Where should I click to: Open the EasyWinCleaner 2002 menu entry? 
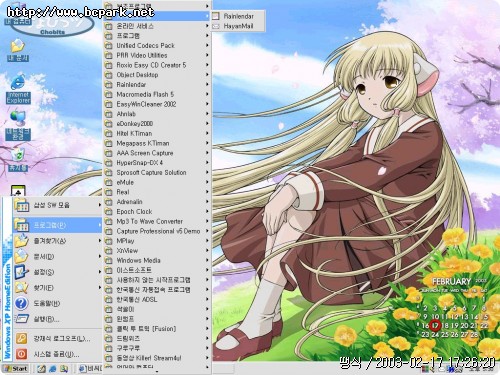pyautogui.click(x=157, y=104)
